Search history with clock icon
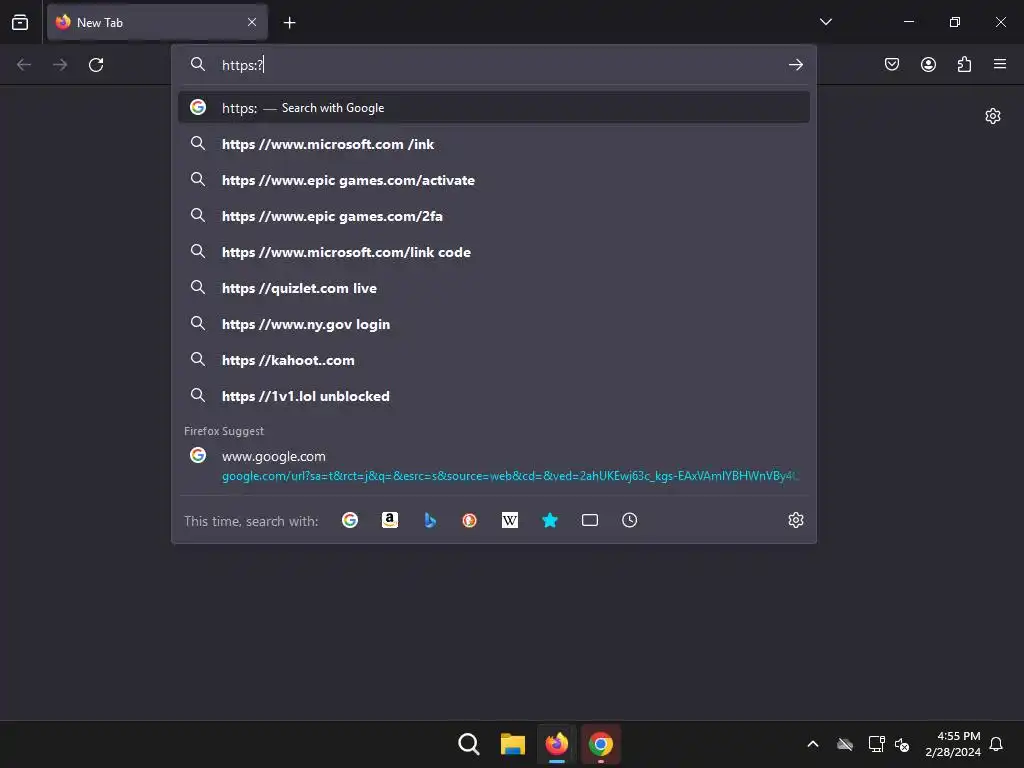The height and width of the screenshot is (768, 1024). point(630,520)
